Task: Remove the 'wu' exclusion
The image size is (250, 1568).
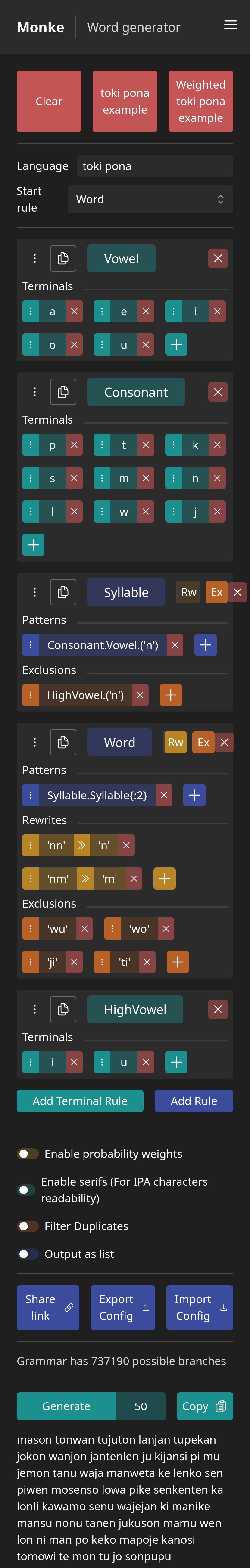Action: (84, 929)
